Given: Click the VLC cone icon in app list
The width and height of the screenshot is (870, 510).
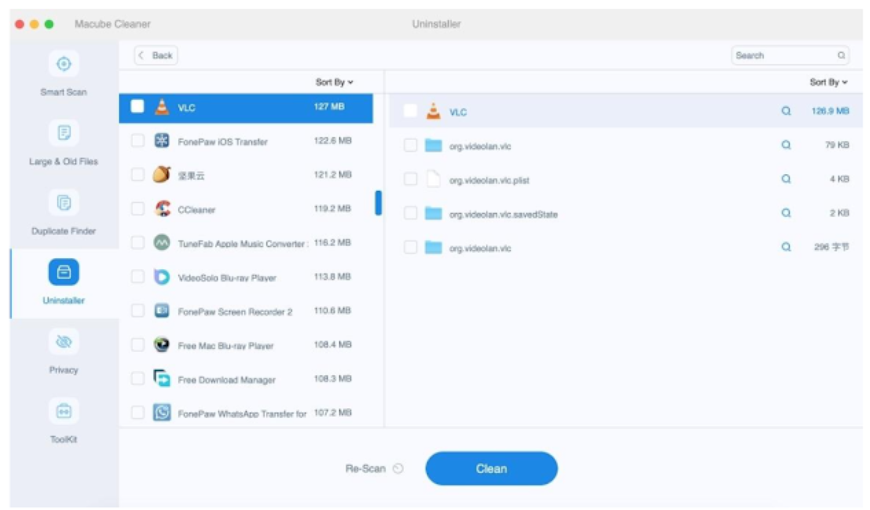Looking at the screenshot, I should coord(161,107).
